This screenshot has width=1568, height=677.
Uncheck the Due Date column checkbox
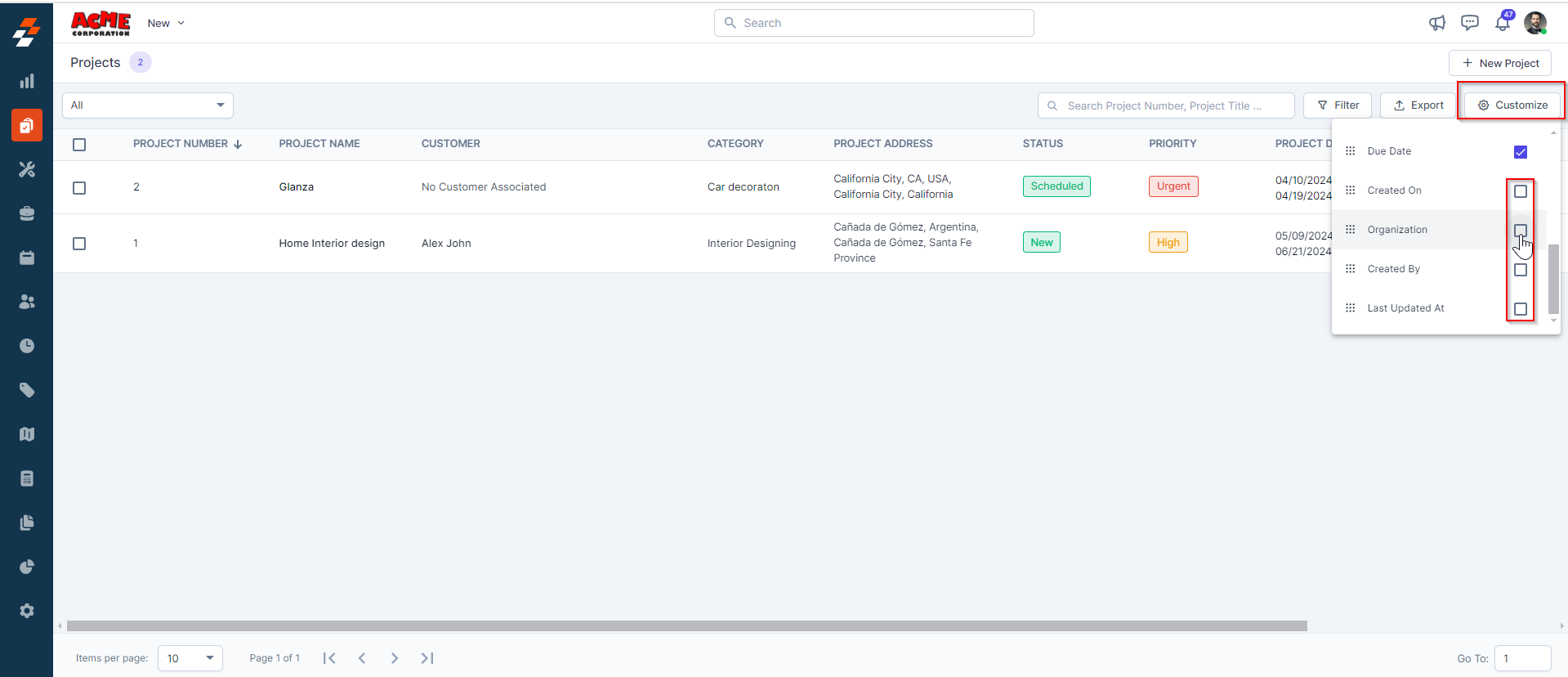point(1520,152)
